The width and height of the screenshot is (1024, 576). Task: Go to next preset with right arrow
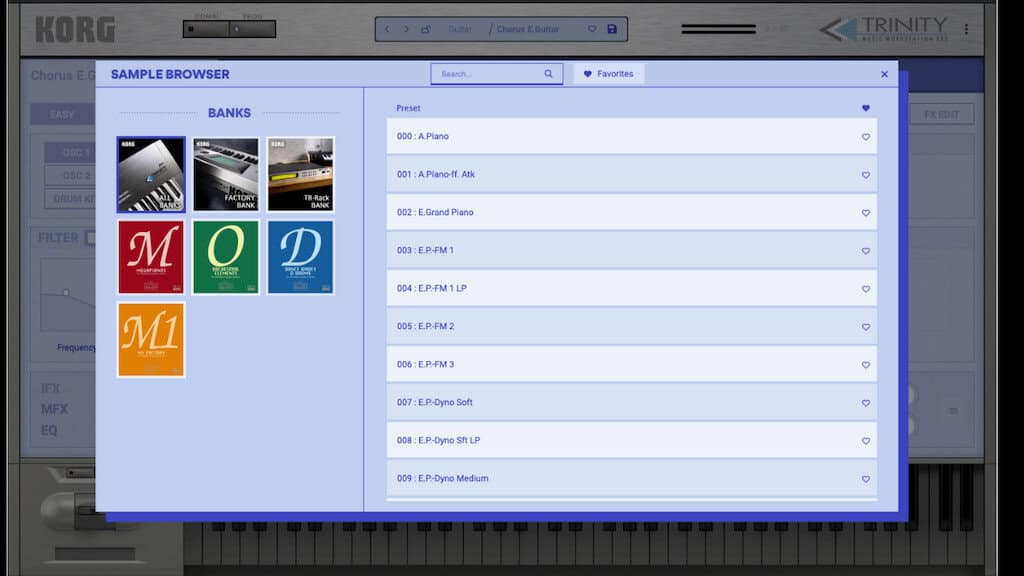coord(405,29)
